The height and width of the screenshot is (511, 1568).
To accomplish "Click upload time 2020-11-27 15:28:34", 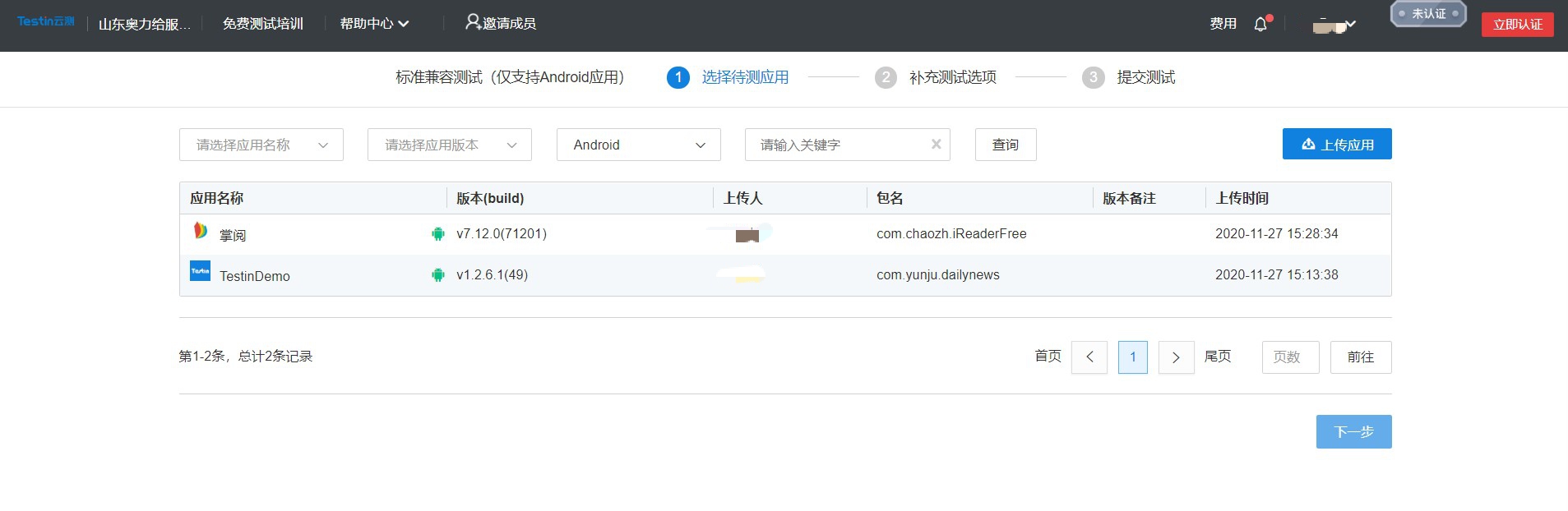I will pos(1277,234).
